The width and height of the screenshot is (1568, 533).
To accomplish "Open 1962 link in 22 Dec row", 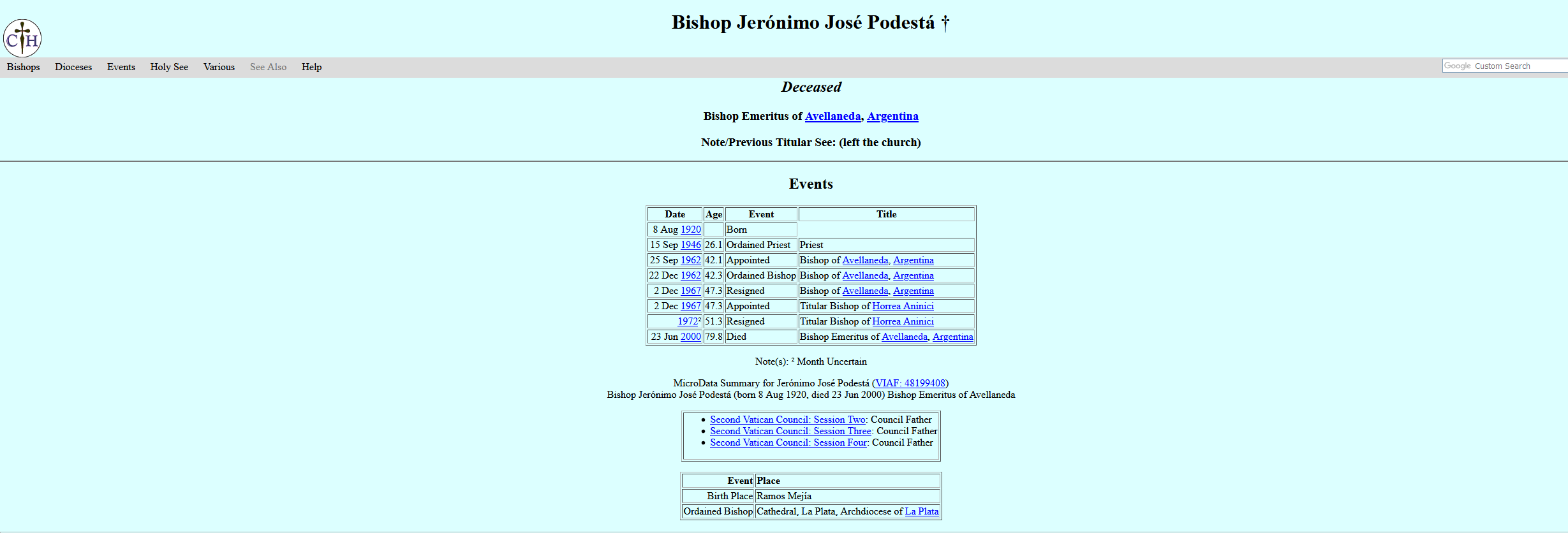I will coord(691,275).
